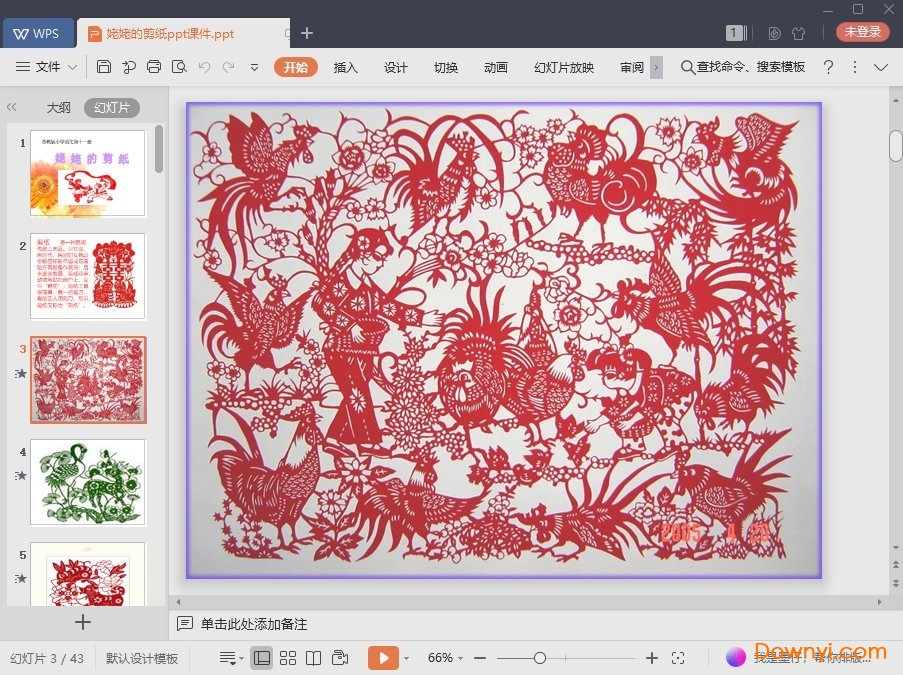Open the 幻灯片放映 ribbon tab
Viewport: 903px width, 675px height.
pyautogui.click(x=563, y=67)
